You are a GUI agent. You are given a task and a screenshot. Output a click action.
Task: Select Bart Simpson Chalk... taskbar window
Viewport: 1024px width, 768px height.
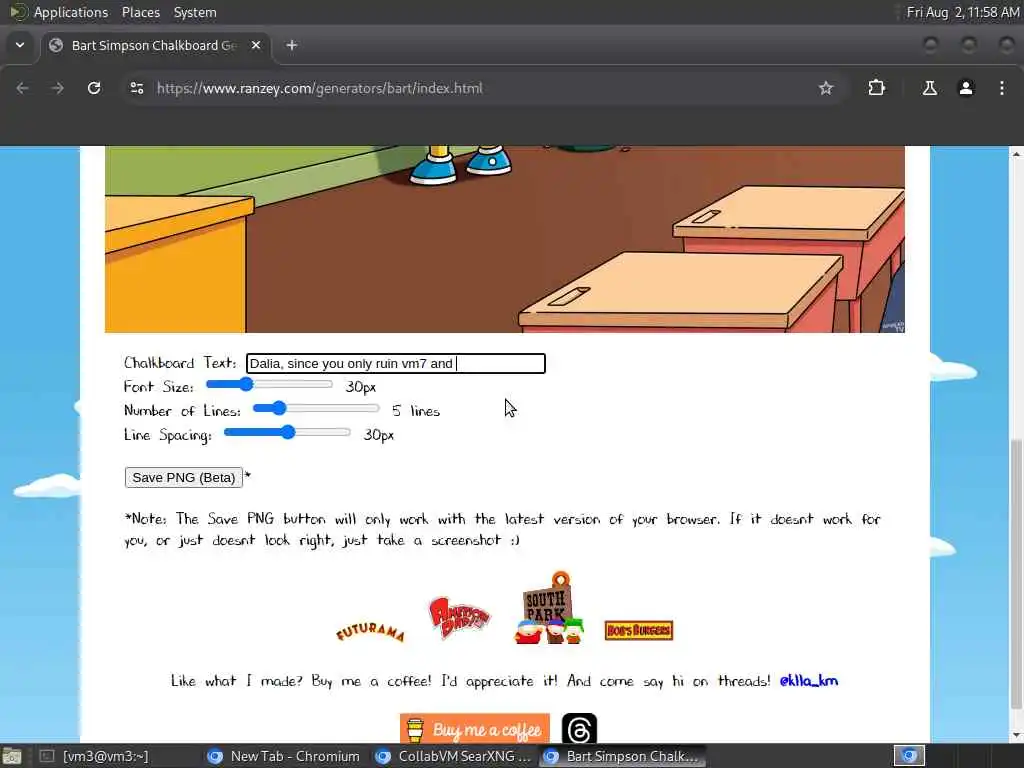622,756
